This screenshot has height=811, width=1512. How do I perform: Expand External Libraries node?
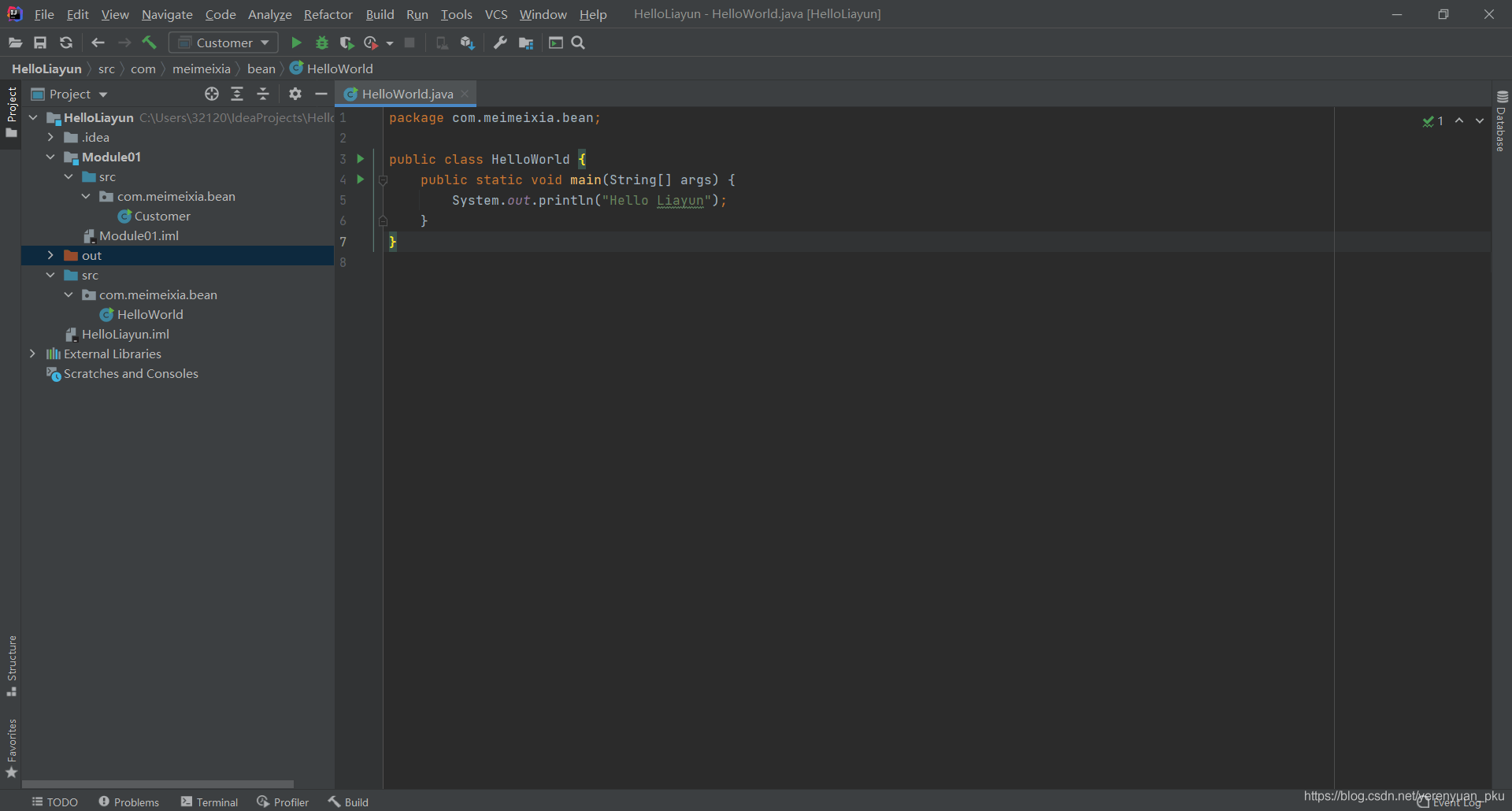32,354
